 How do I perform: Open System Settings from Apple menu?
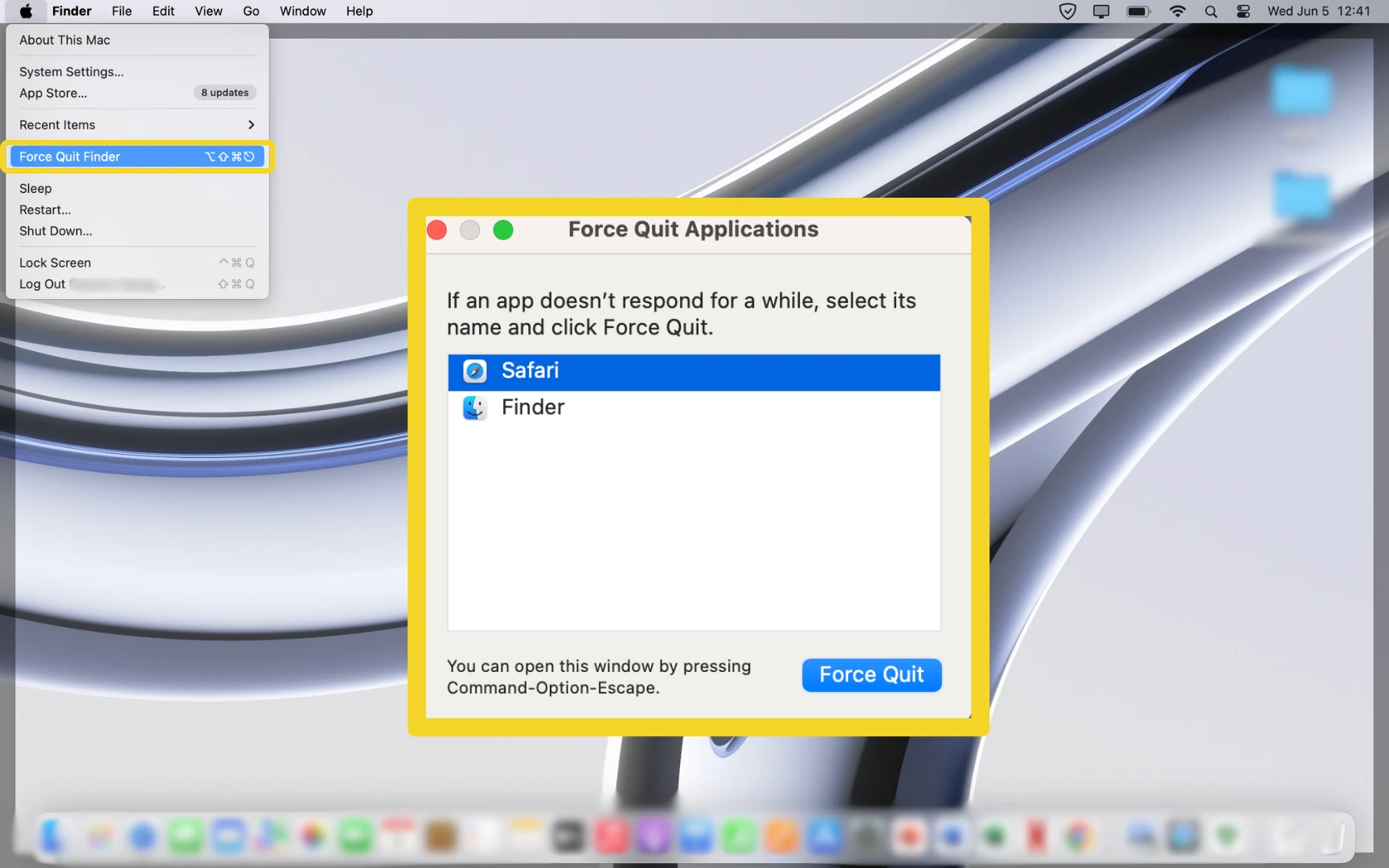pos(137,72)
